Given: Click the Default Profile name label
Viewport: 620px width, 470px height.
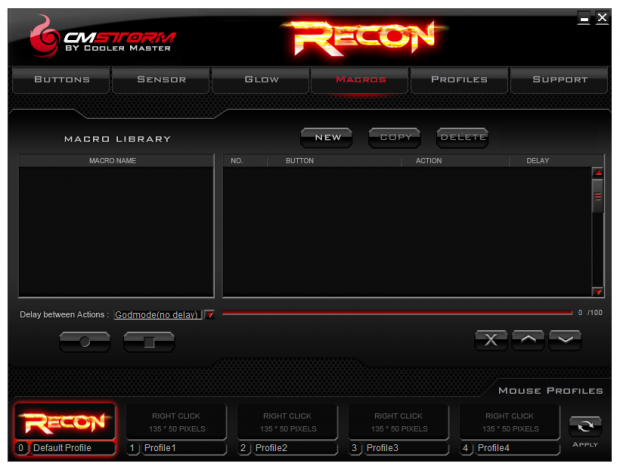Looking at the screenshot, I should (73, 448).
